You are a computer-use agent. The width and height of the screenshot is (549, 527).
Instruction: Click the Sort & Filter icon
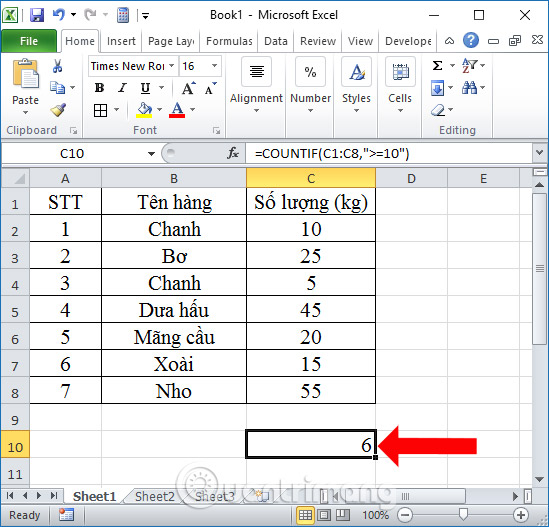(469, 65)
